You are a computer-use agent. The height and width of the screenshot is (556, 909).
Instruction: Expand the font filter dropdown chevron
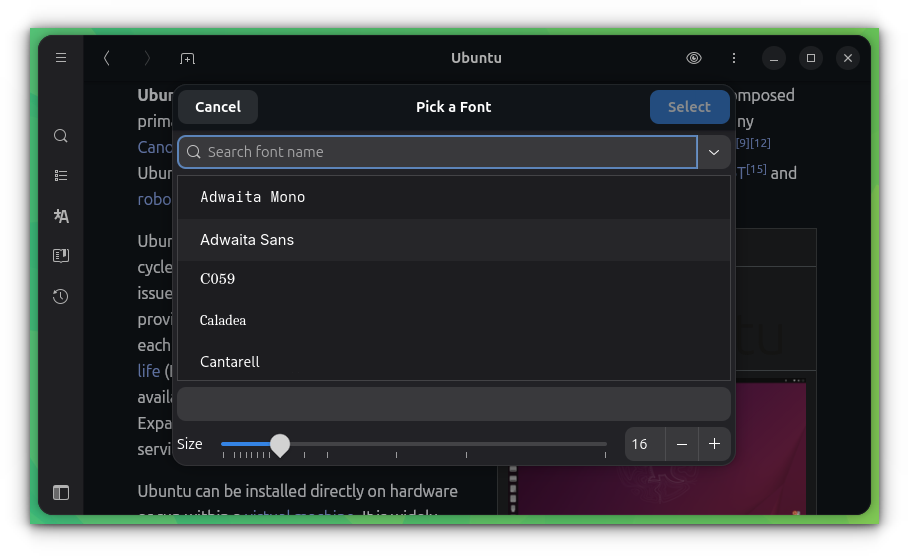pyautogui.click(x=714, y=152)
